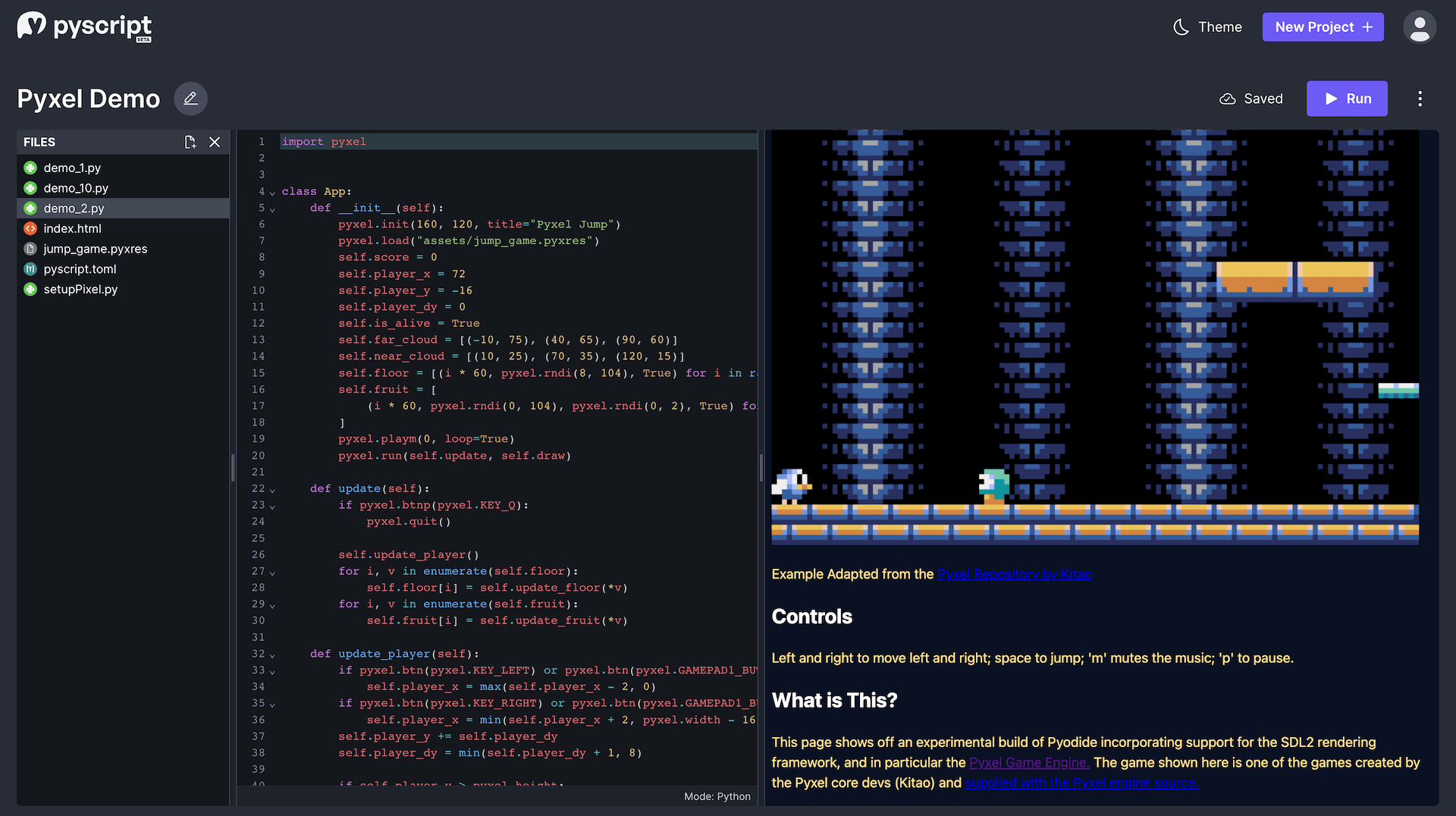Image resolution: width=1456 pixels, height=816 pixels.
Task: Create a New Project
Action: pyautogui.click(x=1323, y=27)
